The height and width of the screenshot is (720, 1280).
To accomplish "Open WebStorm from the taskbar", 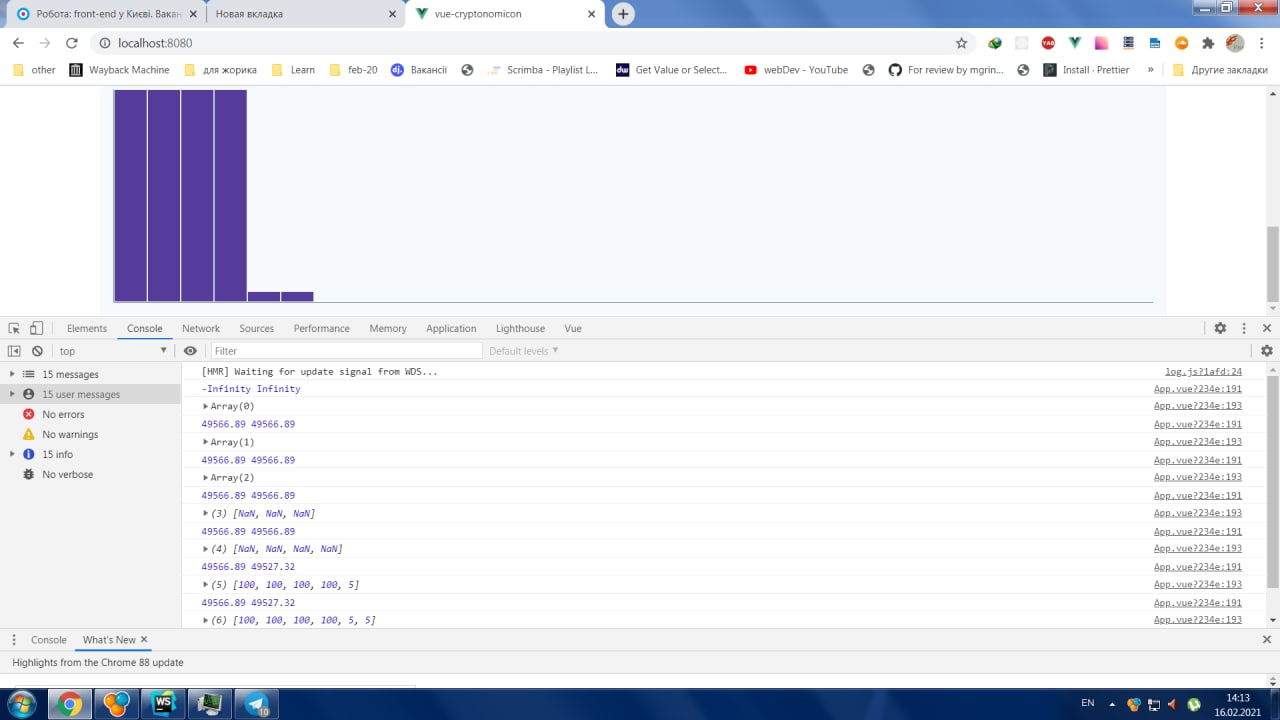I will click(163, 704).
